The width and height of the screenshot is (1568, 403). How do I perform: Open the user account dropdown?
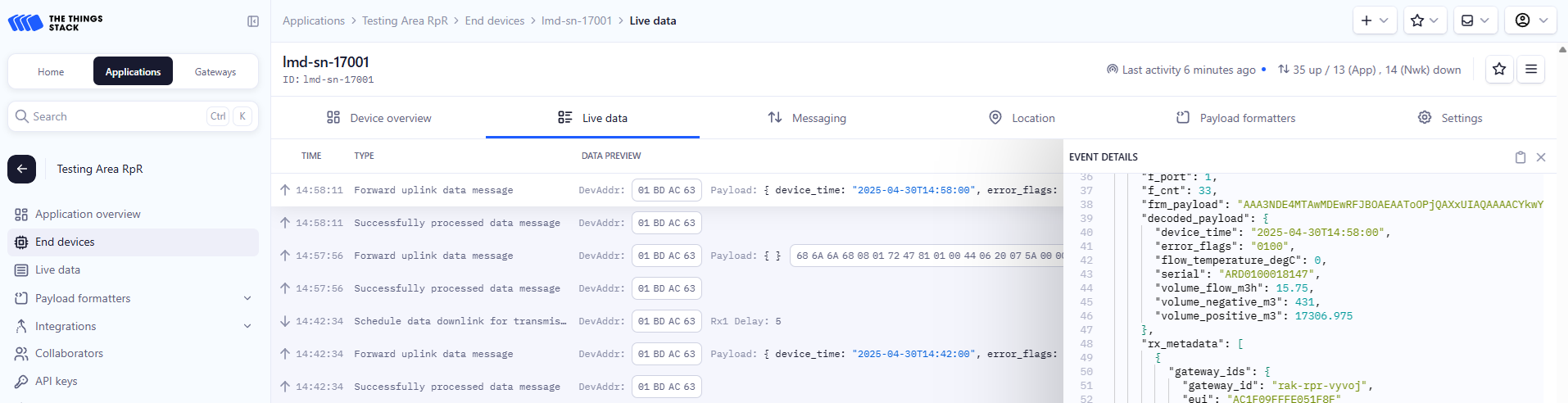tap(1530, 20)
